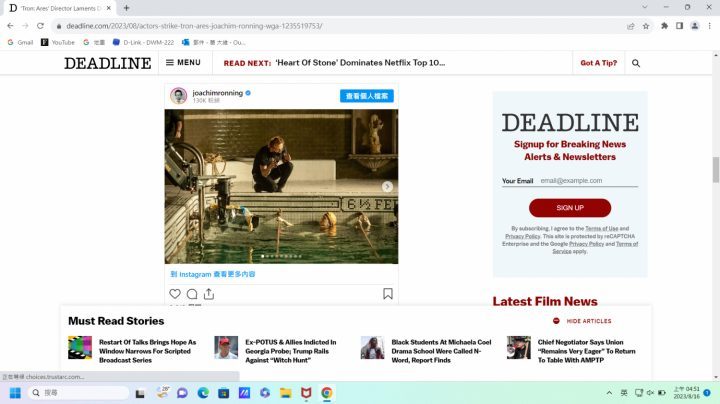This screenshot has height=404, width=720.
Task: Like the Instagram post with heart icon
Action: coord(175,294)
